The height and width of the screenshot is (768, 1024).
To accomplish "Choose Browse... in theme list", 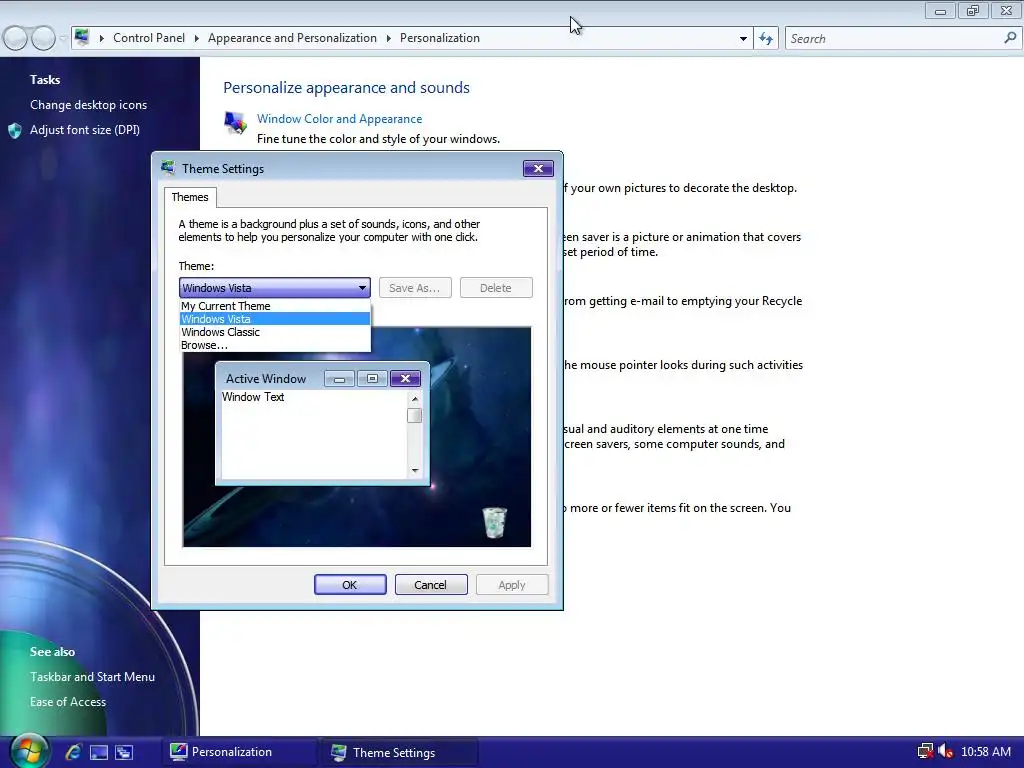I will point(275,345).
